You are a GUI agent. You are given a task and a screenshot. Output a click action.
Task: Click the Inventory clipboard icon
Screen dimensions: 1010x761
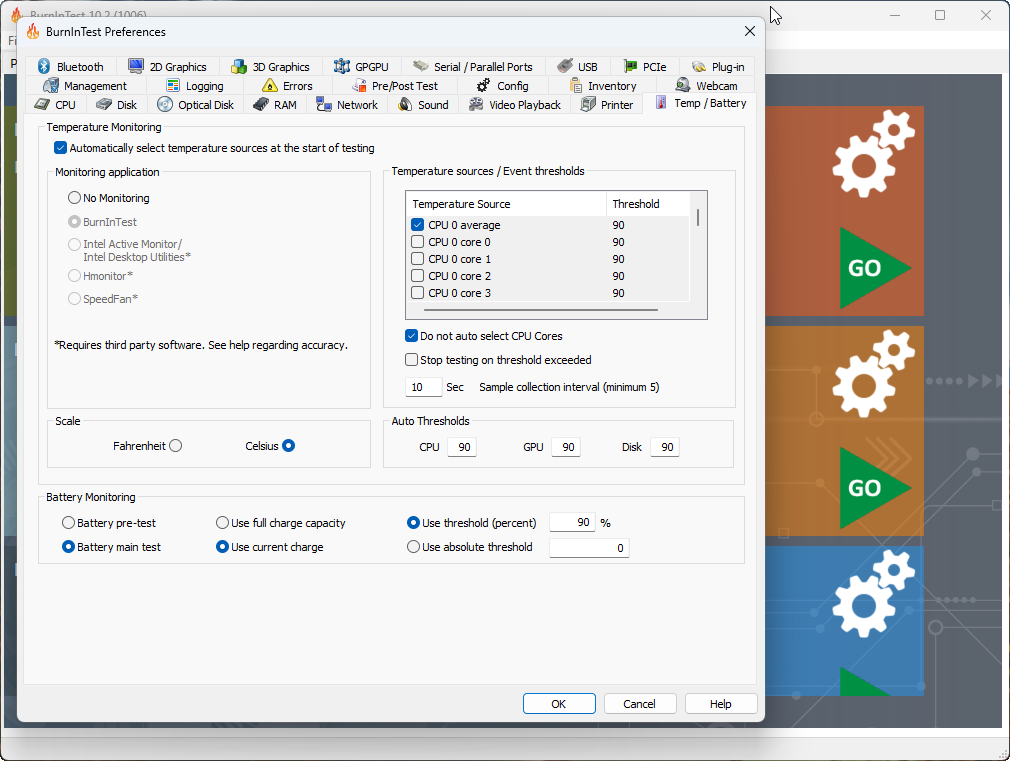click(x=576, y=85)
